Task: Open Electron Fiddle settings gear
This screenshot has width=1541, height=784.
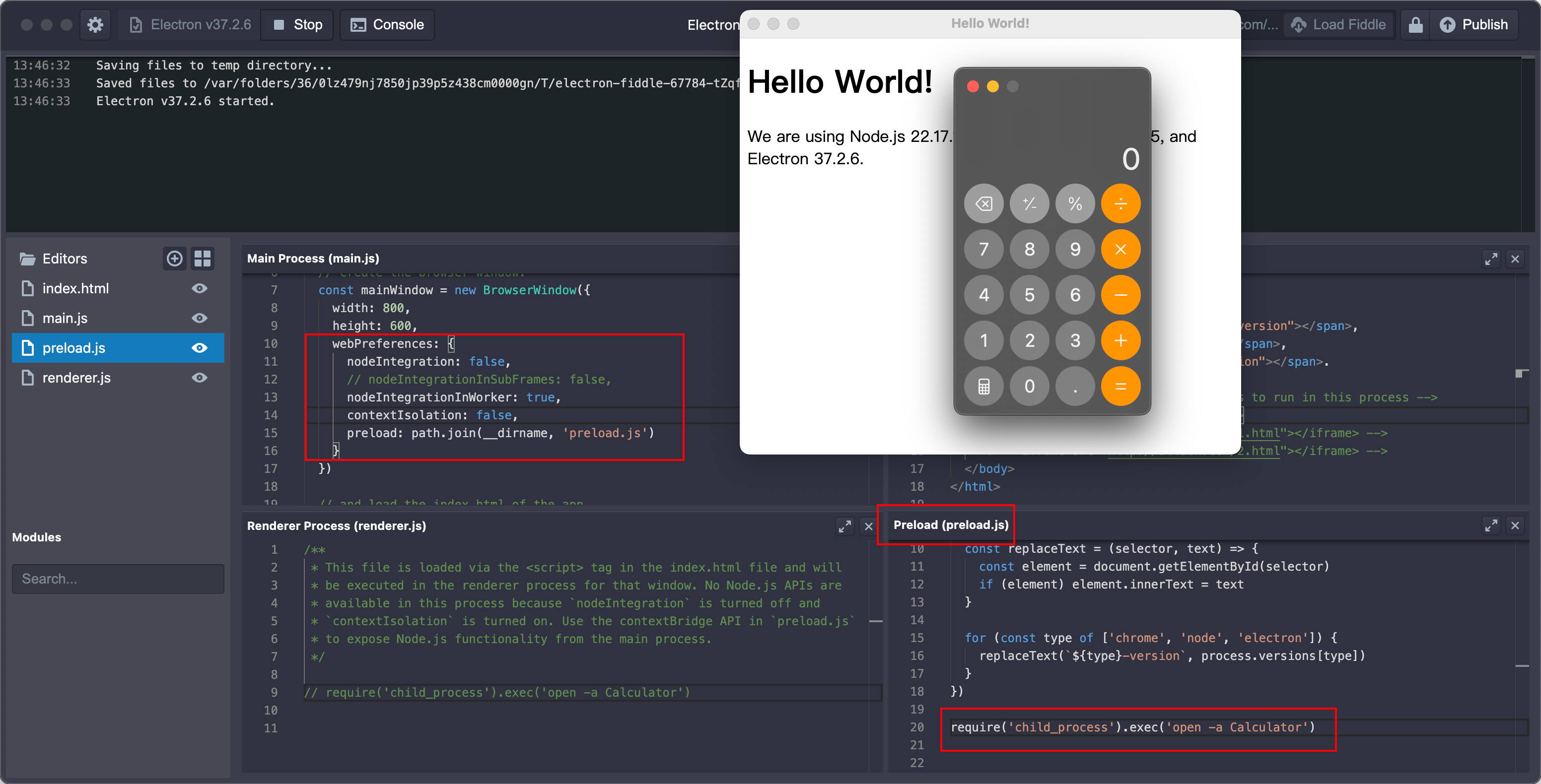Action: (95, 24)
